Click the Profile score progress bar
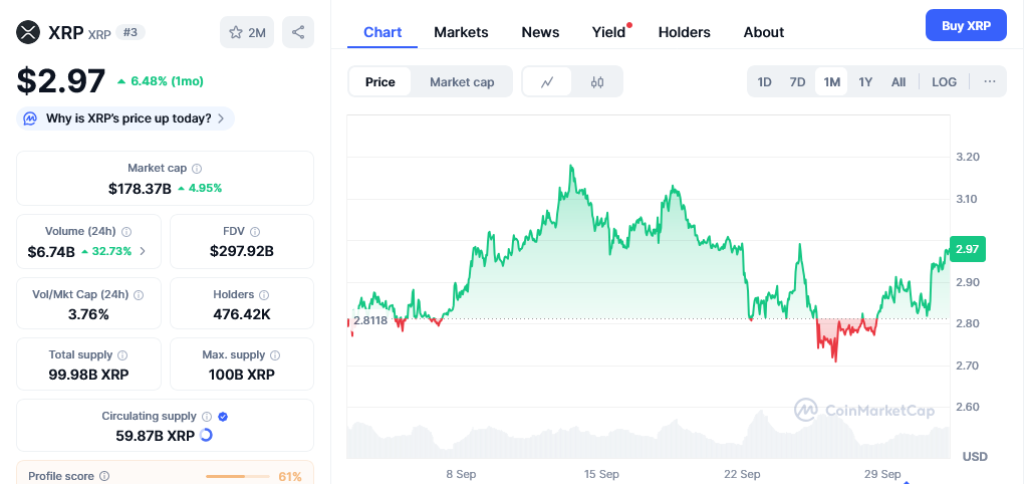1024x484 pixels. pos(238,477)
